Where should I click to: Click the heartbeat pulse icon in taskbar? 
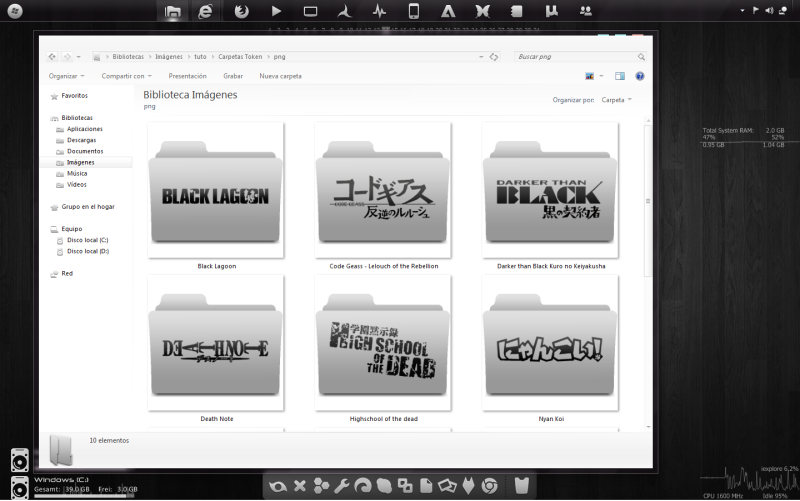[x=379, y=11]
